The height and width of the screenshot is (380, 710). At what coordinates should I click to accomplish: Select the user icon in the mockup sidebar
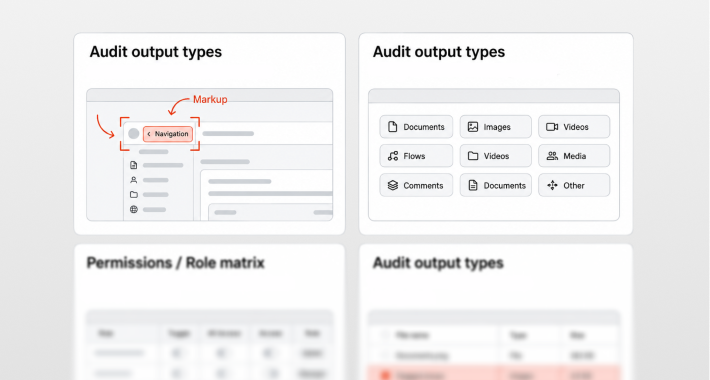134,180
